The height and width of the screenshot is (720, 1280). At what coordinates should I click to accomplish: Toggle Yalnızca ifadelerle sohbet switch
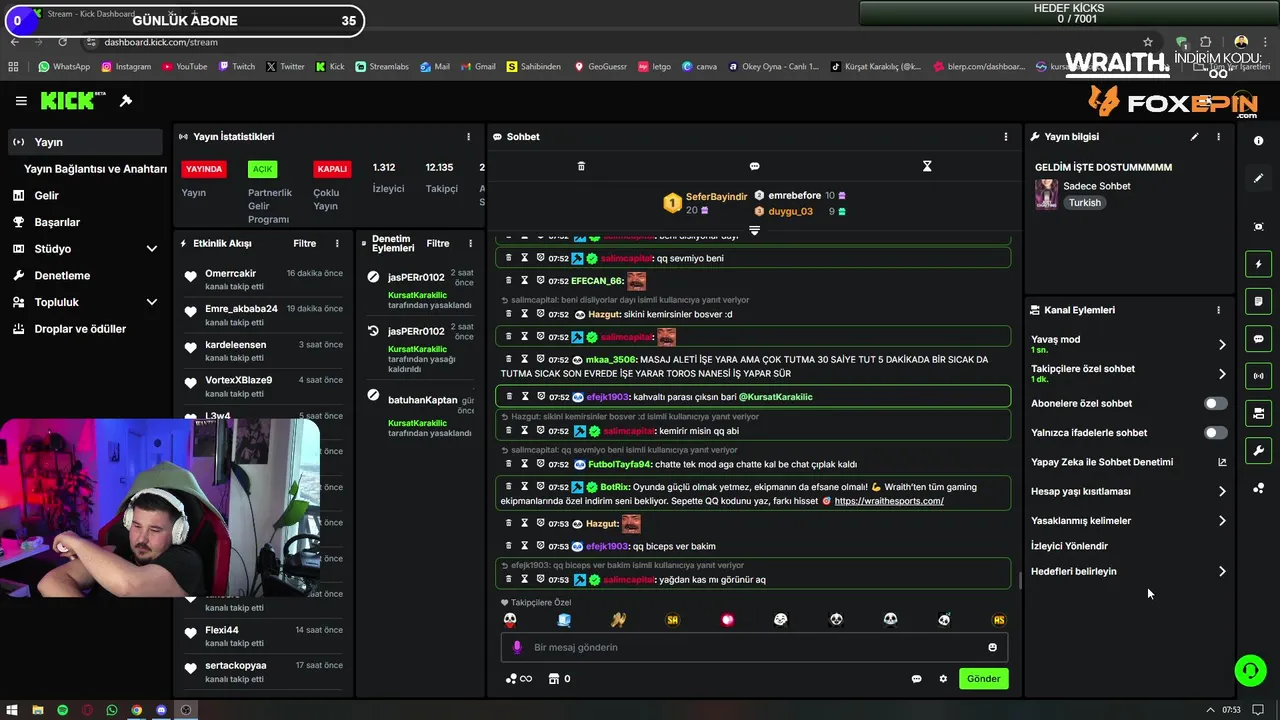1215,432
